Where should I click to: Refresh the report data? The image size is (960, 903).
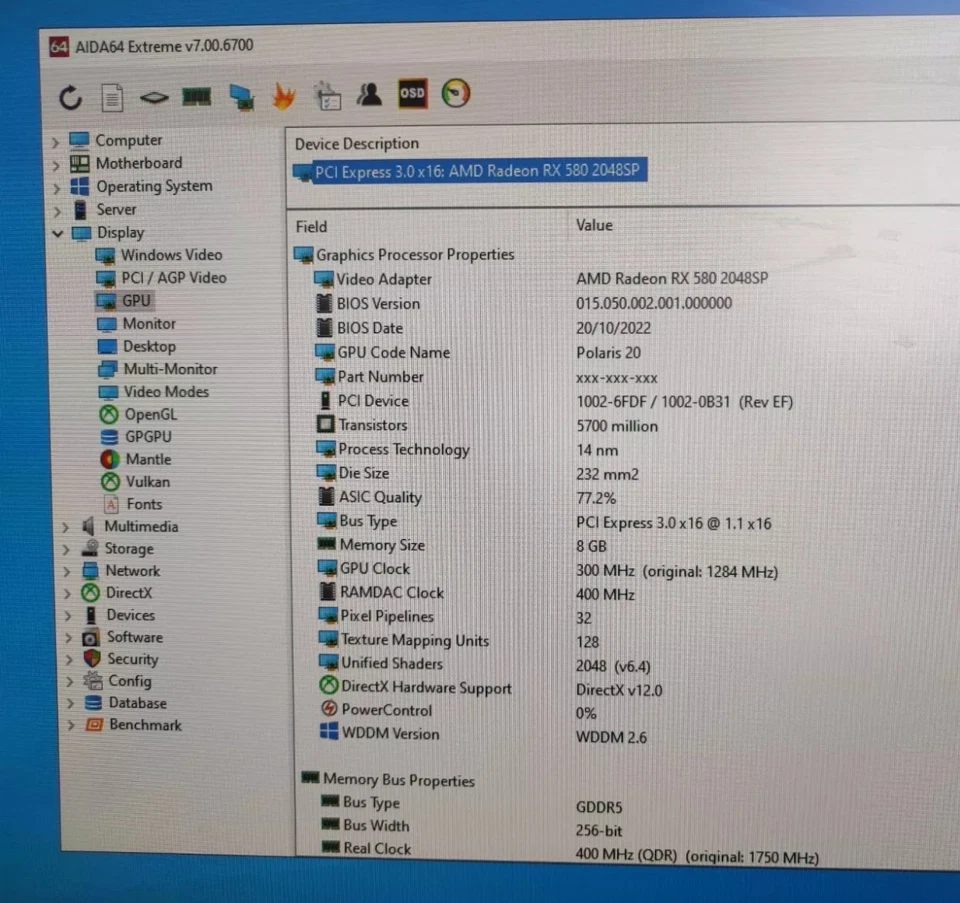pyautogui.click(x=68, y=96)
